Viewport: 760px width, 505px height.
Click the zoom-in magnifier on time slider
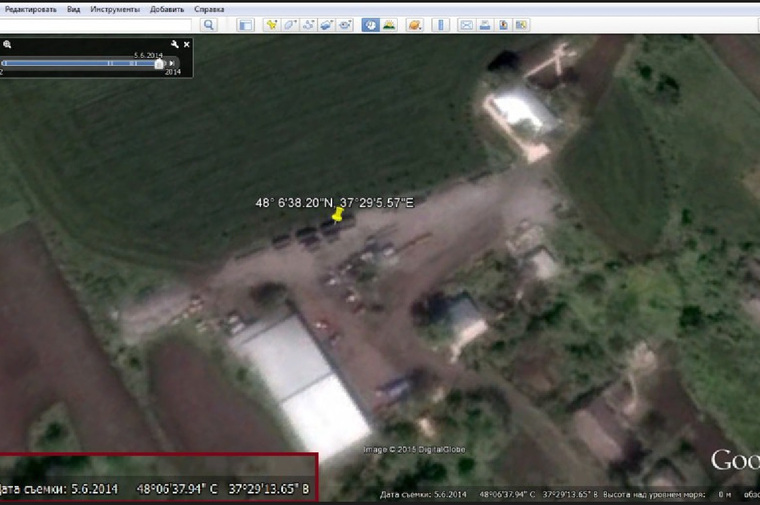(7, 45)
